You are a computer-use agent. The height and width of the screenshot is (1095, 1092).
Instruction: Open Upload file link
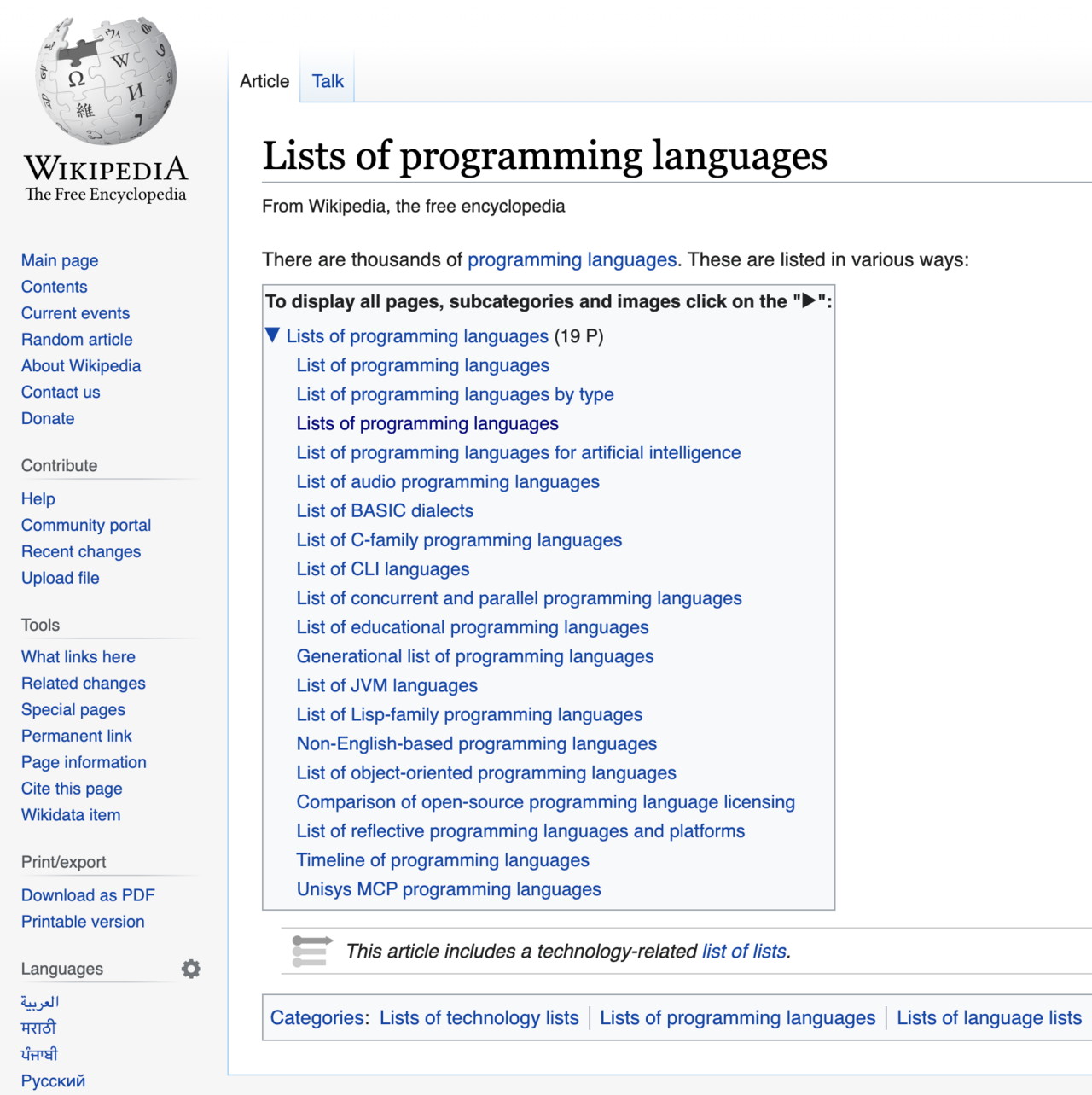click(61, 579)
